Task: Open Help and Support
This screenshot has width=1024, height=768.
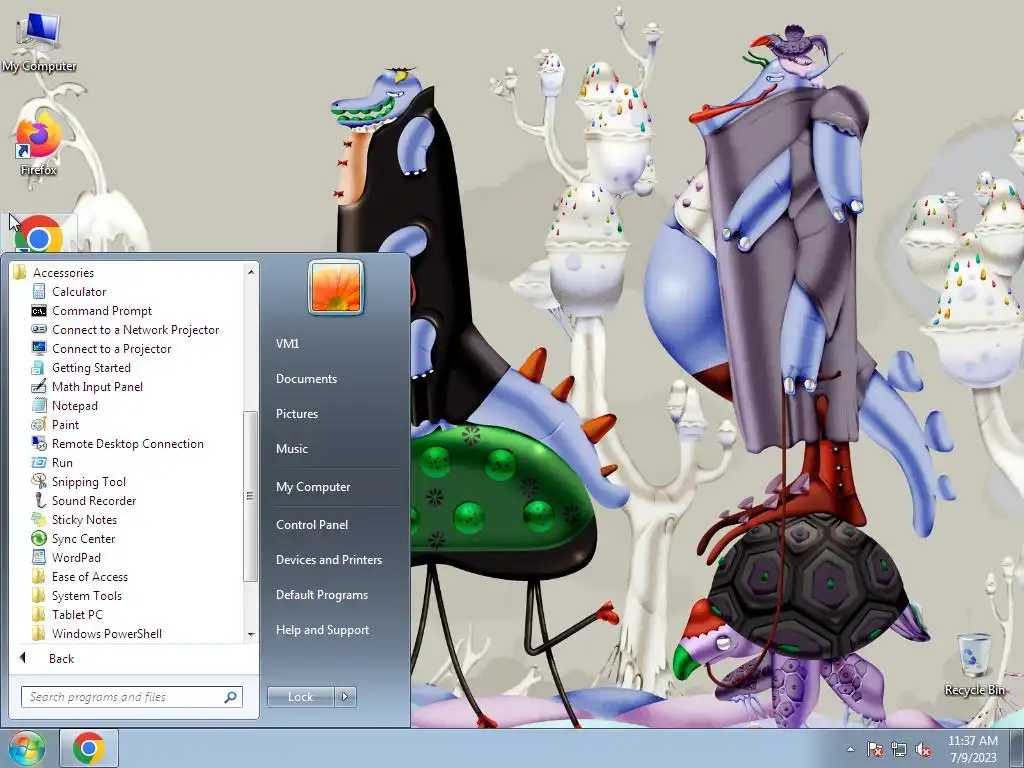Action: pyautogui.click(x=323, y=630)
